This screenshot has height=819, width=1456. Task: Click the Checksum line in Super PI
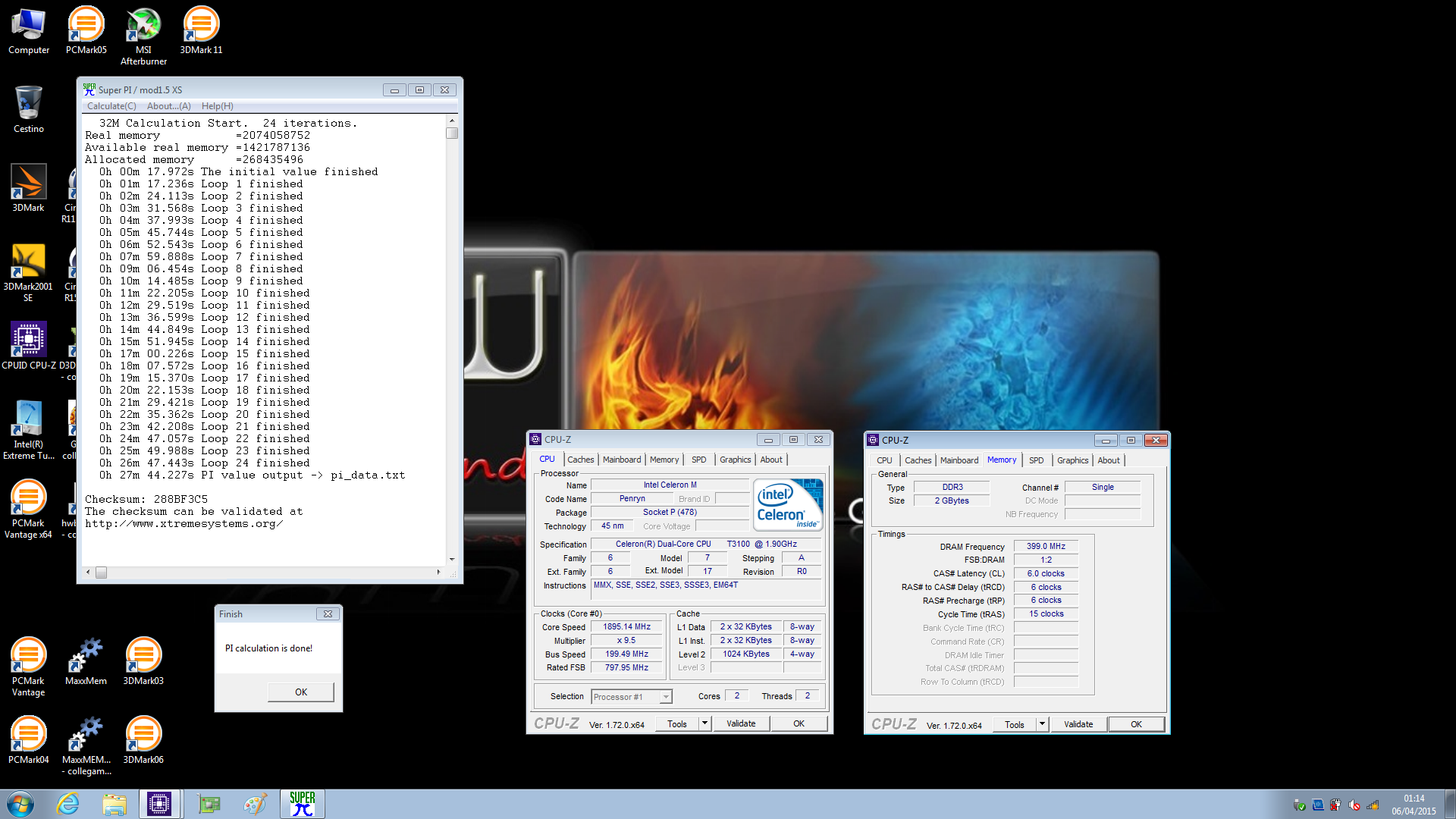(x=146, y=500)
